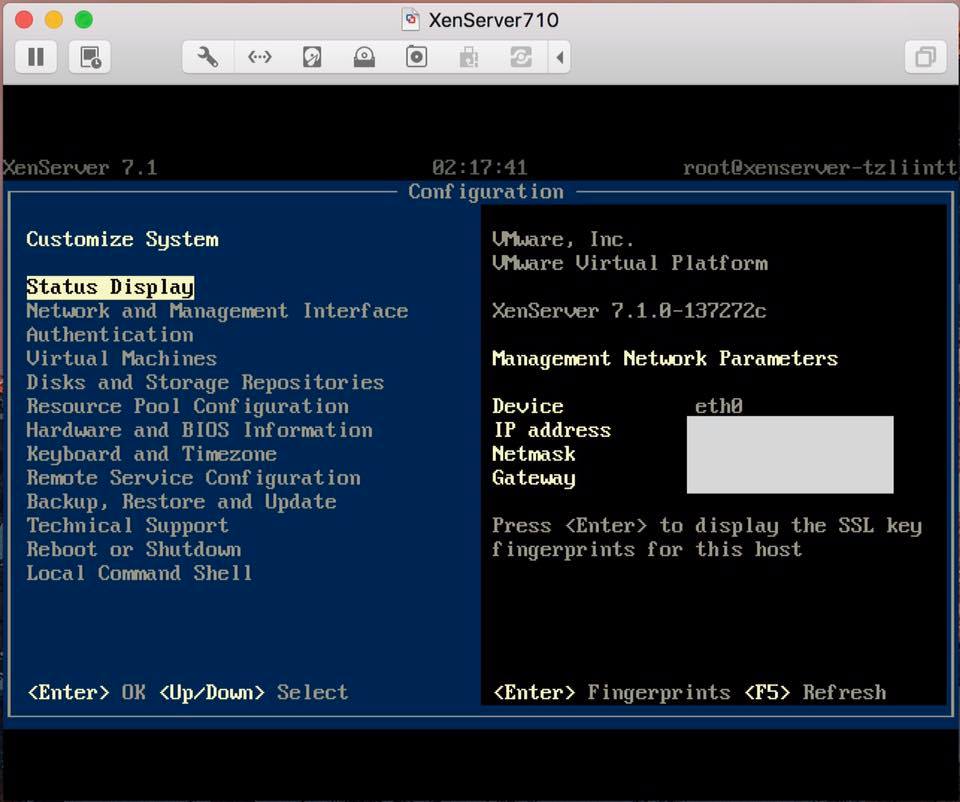Click the <F5> Refresh hint
The height and width of the screenshot is (802, 960).
point(816,692)
